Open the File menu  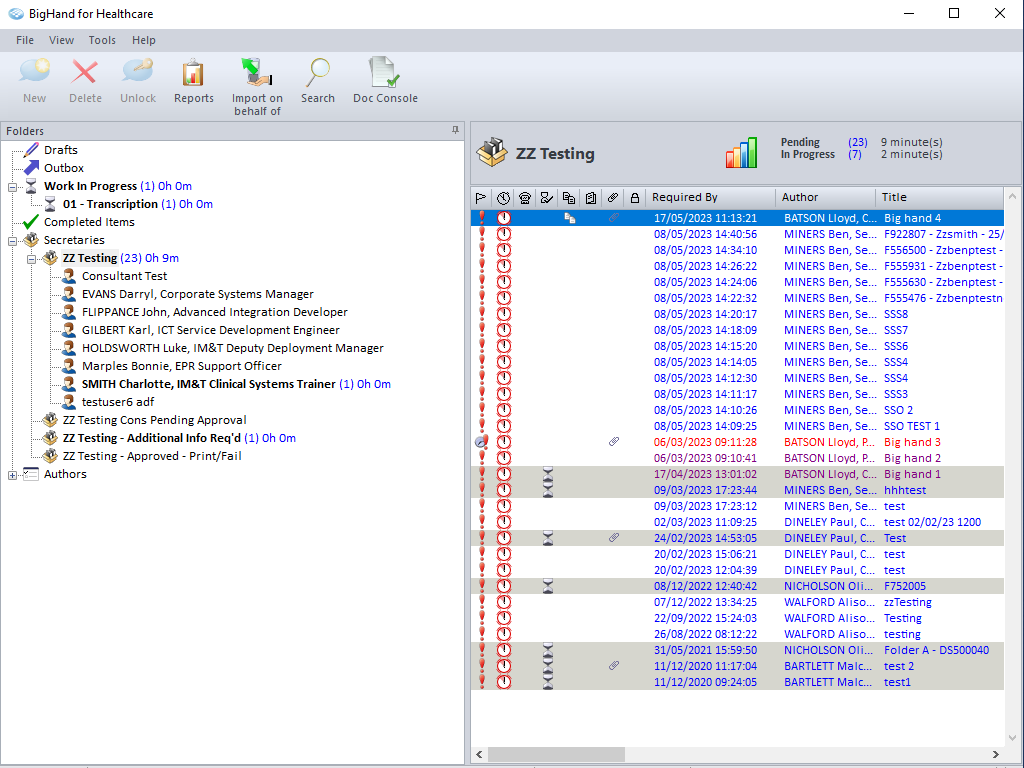[25, 40]
